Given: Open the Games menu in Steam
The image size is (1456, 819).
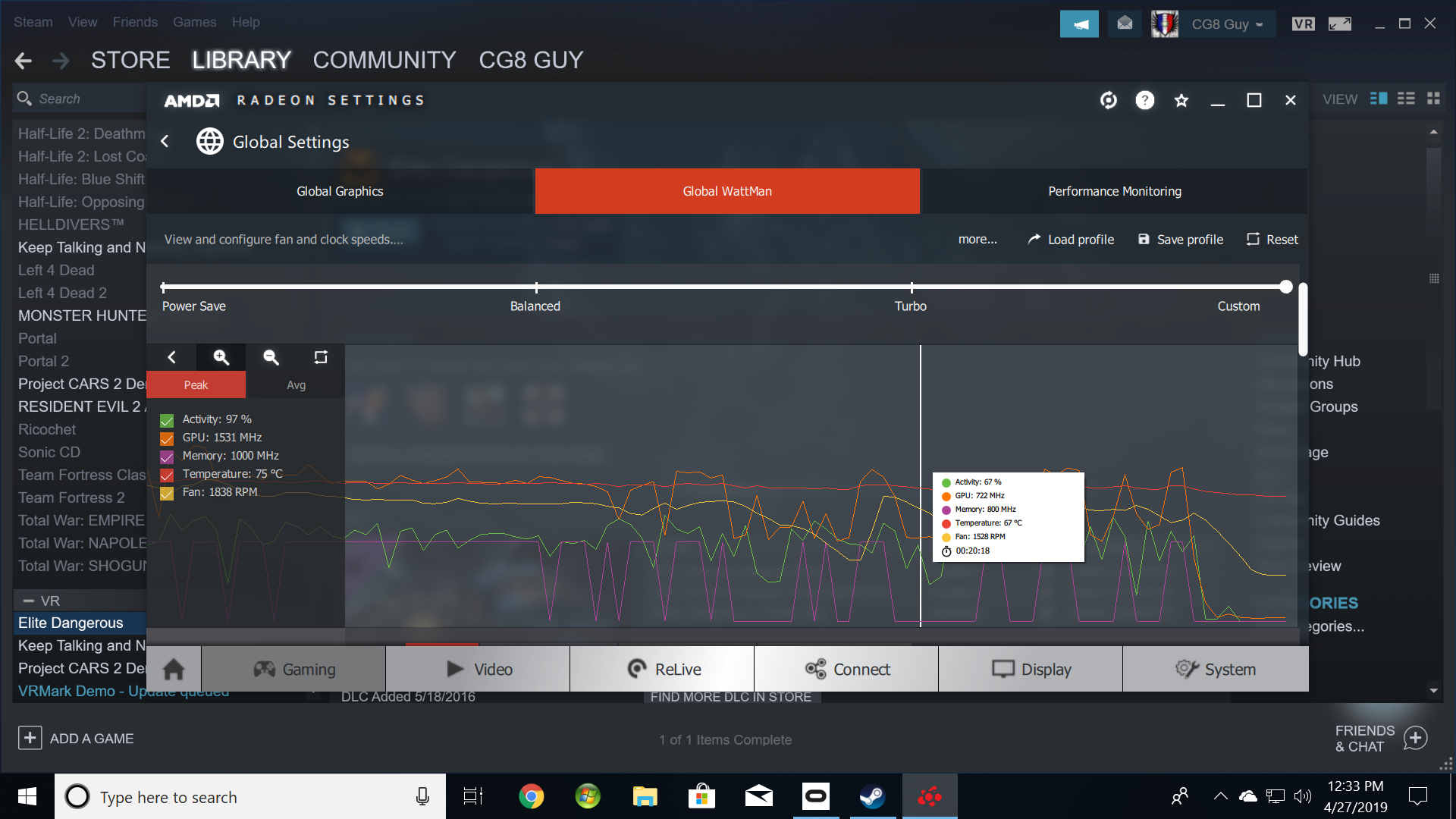Looking at the screenshot, I should pyautogui.click(x=194, y=22).
